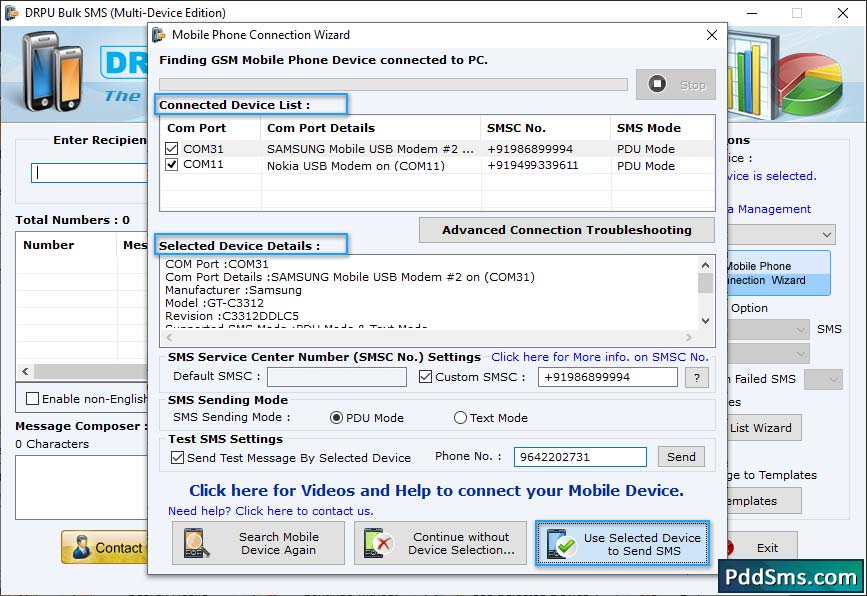Open the Failed SMS dropdown
Screen dimensions: 867x596
pos(823,379)
